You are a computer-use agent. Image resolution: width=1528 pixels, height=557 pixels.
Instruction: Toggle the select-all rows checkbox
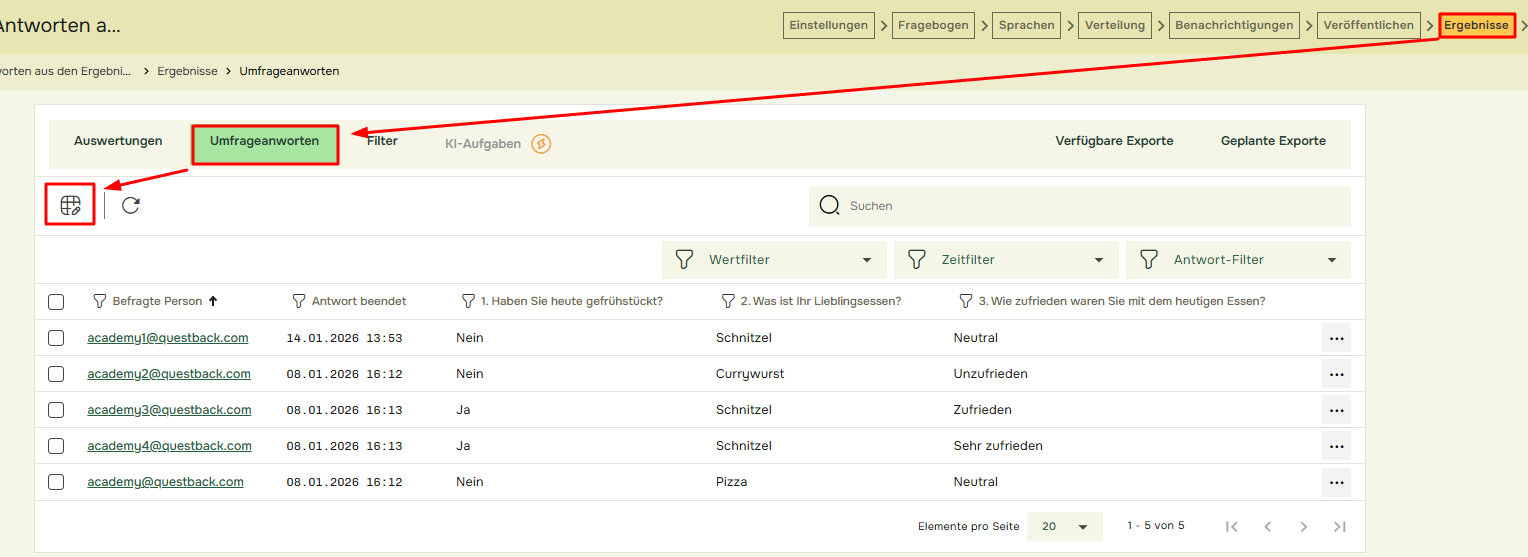tap(56, 302)
